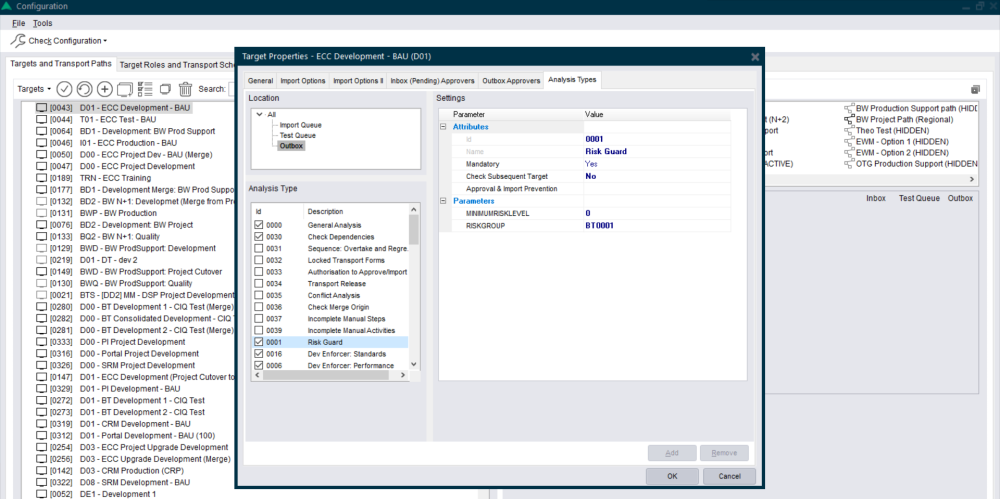Click the checkmark icon in Targets toolbar
Viewport: 1000px width, 499px height.
coord(65,89)
